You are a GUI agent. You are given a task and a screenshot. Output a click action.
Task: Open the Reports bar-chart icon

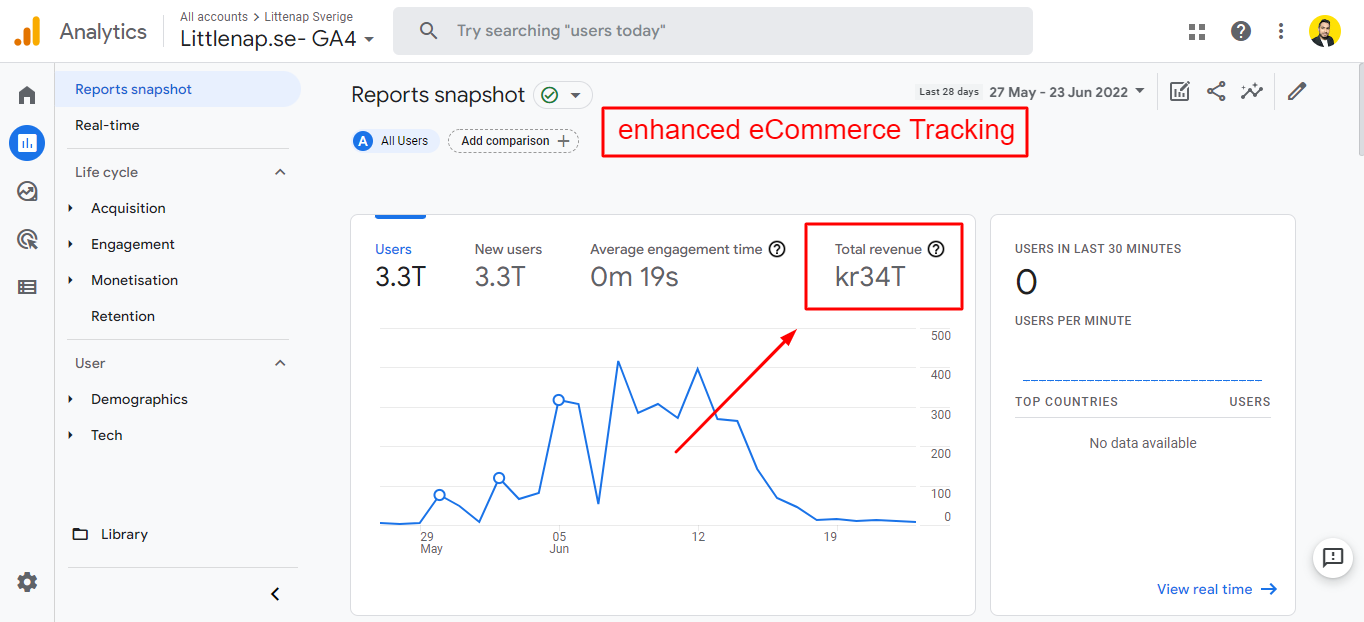[x=27, y=143]
